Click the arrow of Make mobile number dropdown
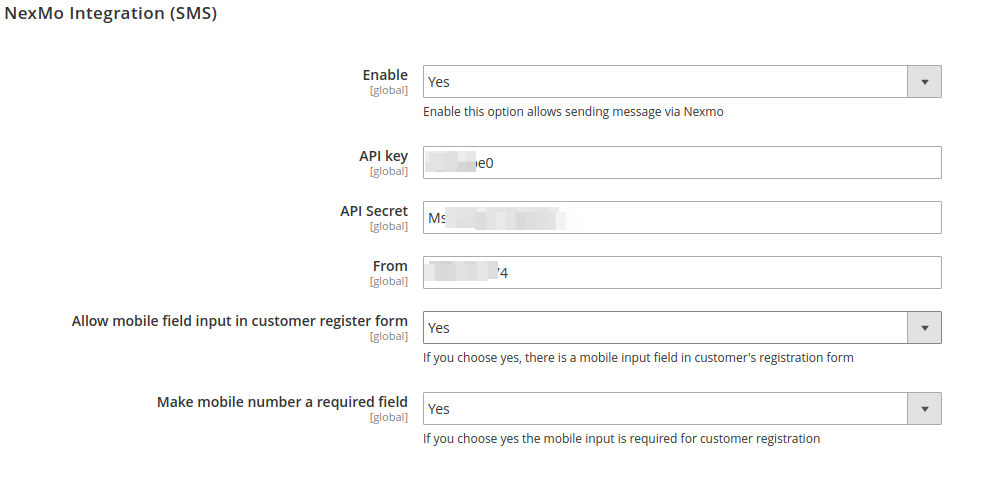The width and height of the screenshot is (985, 487). pos(924,408)
